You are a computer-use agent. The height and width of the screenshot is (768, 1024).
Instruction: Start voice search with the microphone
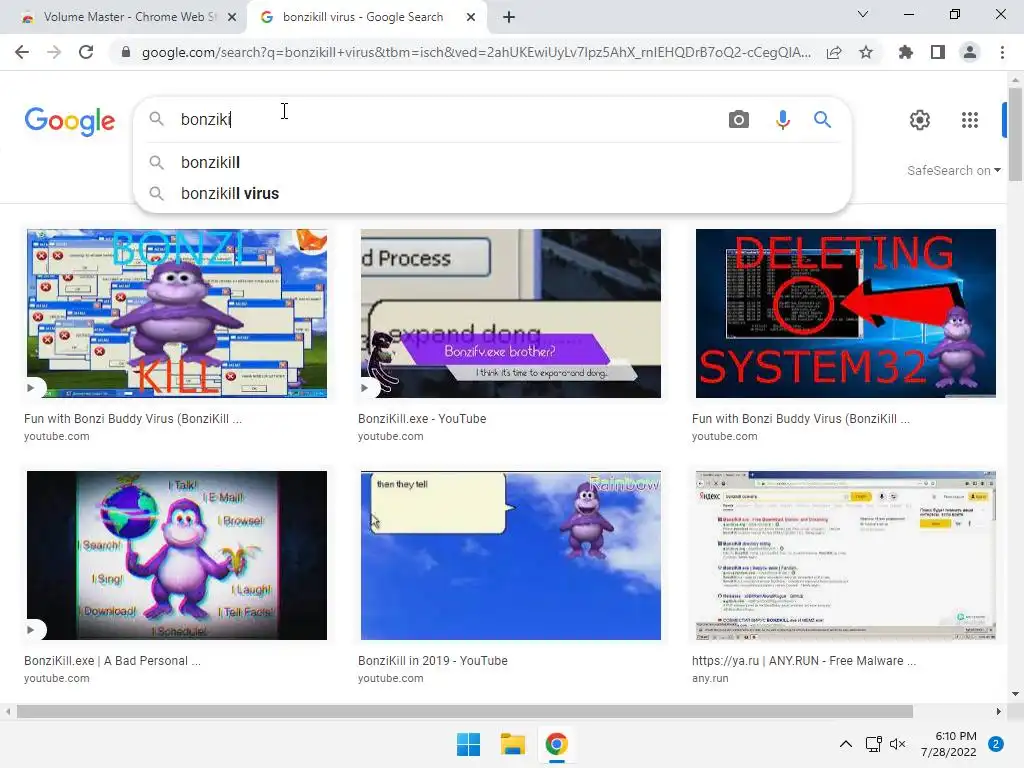pos(782,120)
